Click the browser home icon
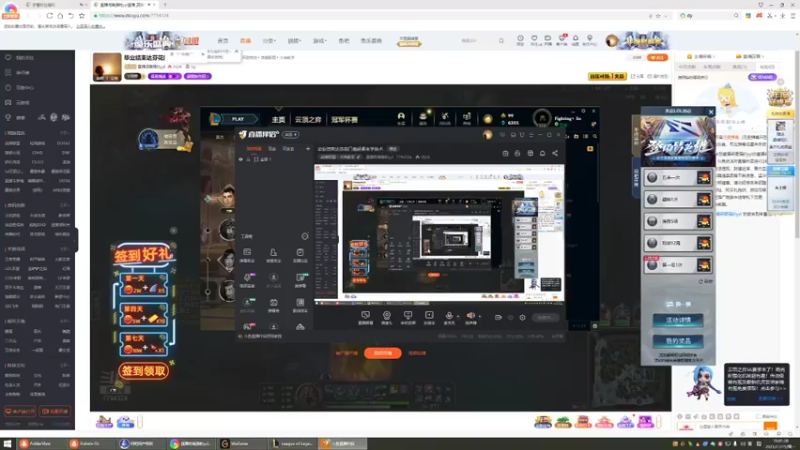 point(60,16)
